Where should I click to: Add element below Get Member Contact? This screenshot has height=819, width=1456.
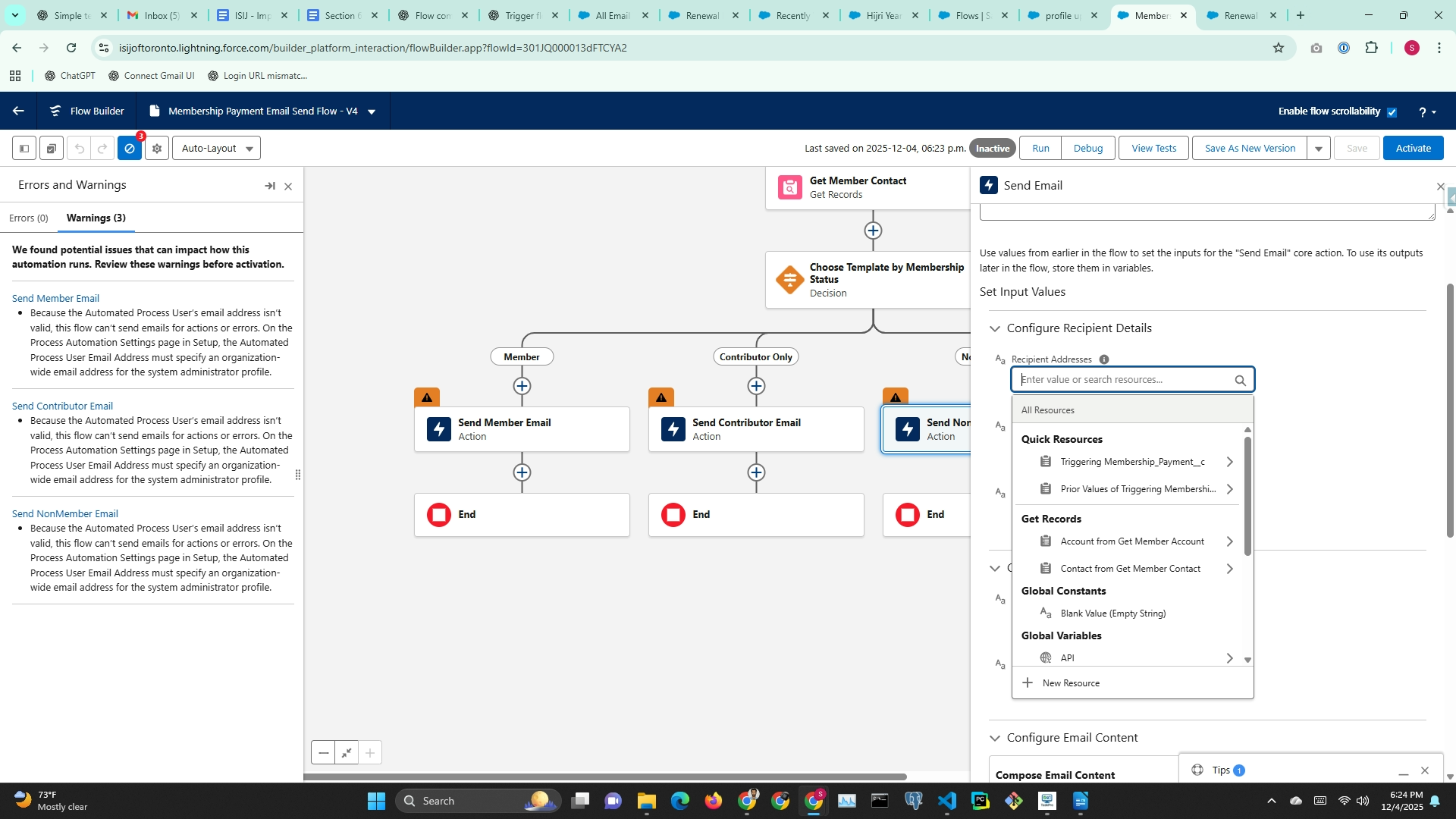coord(873,231)
